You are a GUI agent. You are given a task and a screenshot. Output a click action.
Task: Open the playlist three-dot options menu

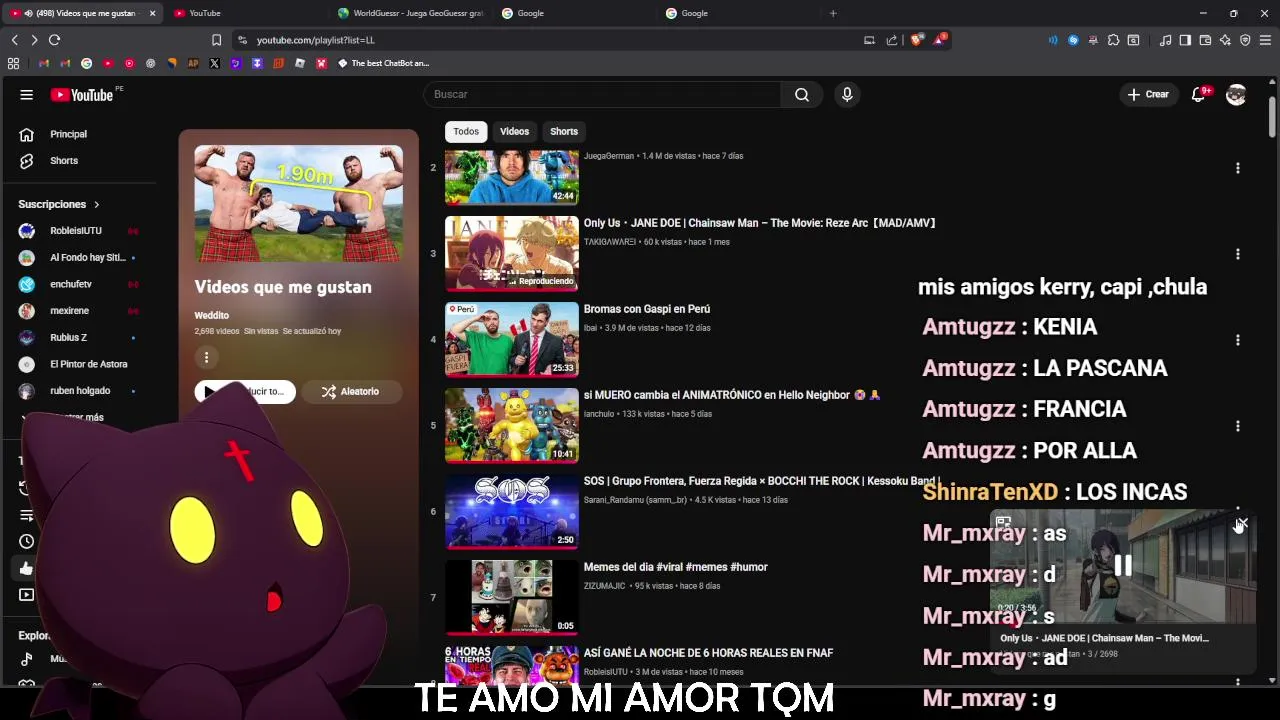click(207, 357)
